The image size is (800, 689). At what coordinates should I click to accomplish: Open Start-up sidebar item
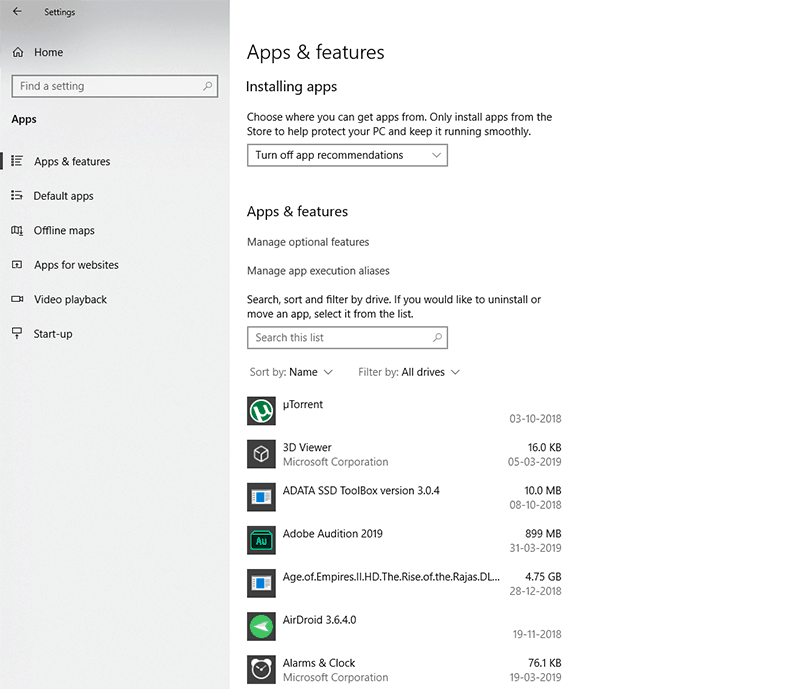[53, 334]
